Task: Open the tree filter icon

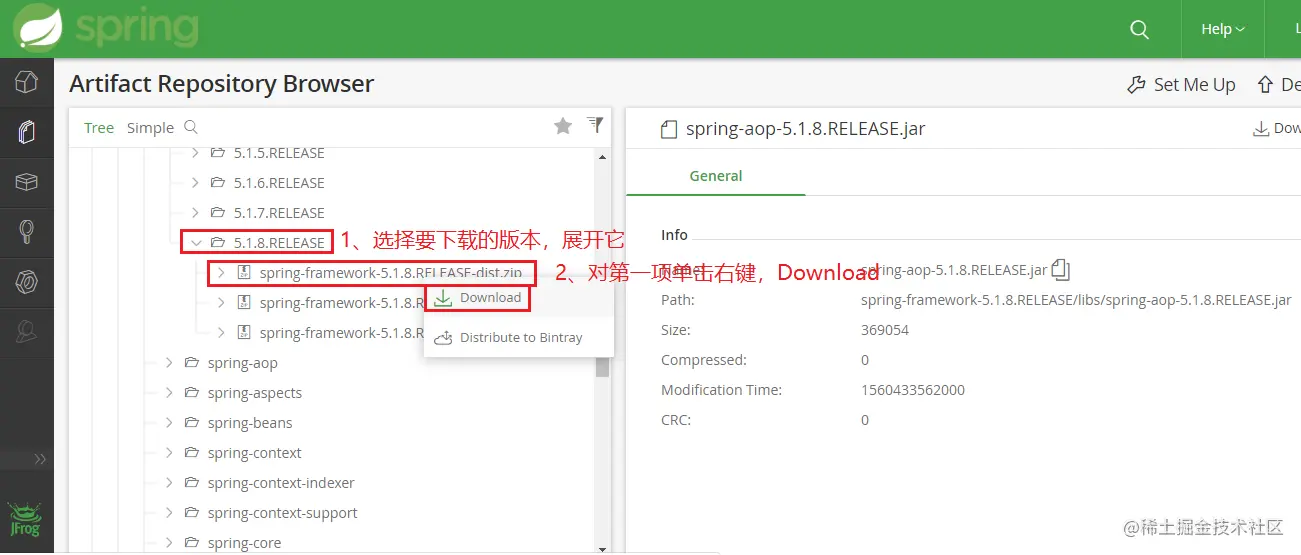Action: [x=595, y=125]
